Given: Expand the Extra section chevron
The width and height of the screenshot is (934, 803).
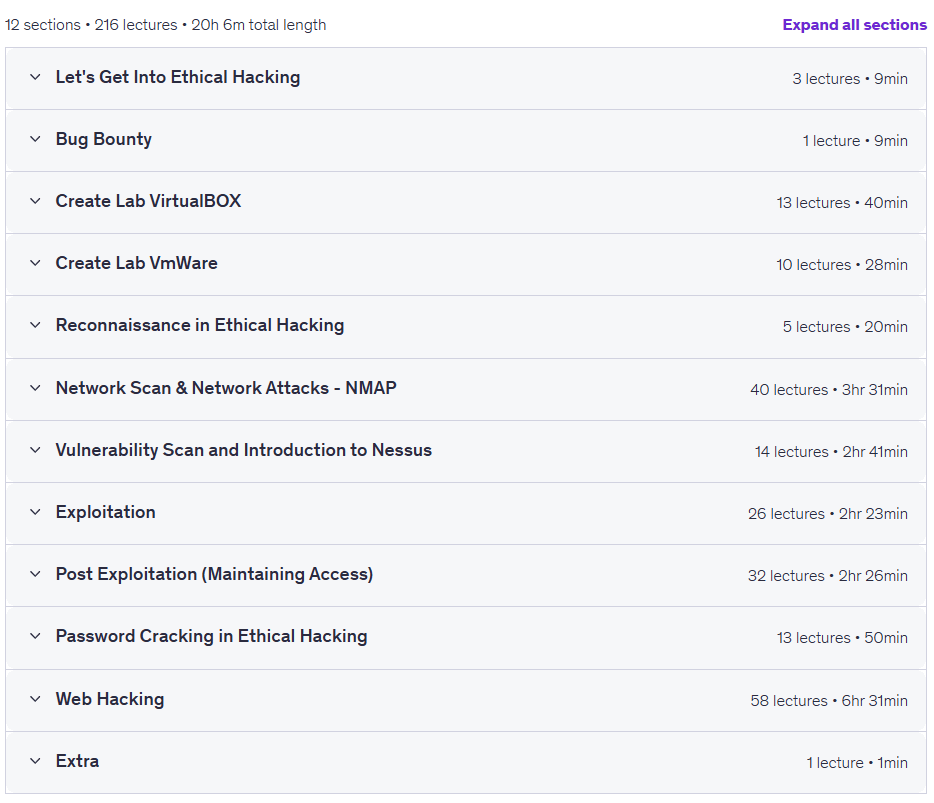Looking at the screenshot, I should [x=36, y=761].
